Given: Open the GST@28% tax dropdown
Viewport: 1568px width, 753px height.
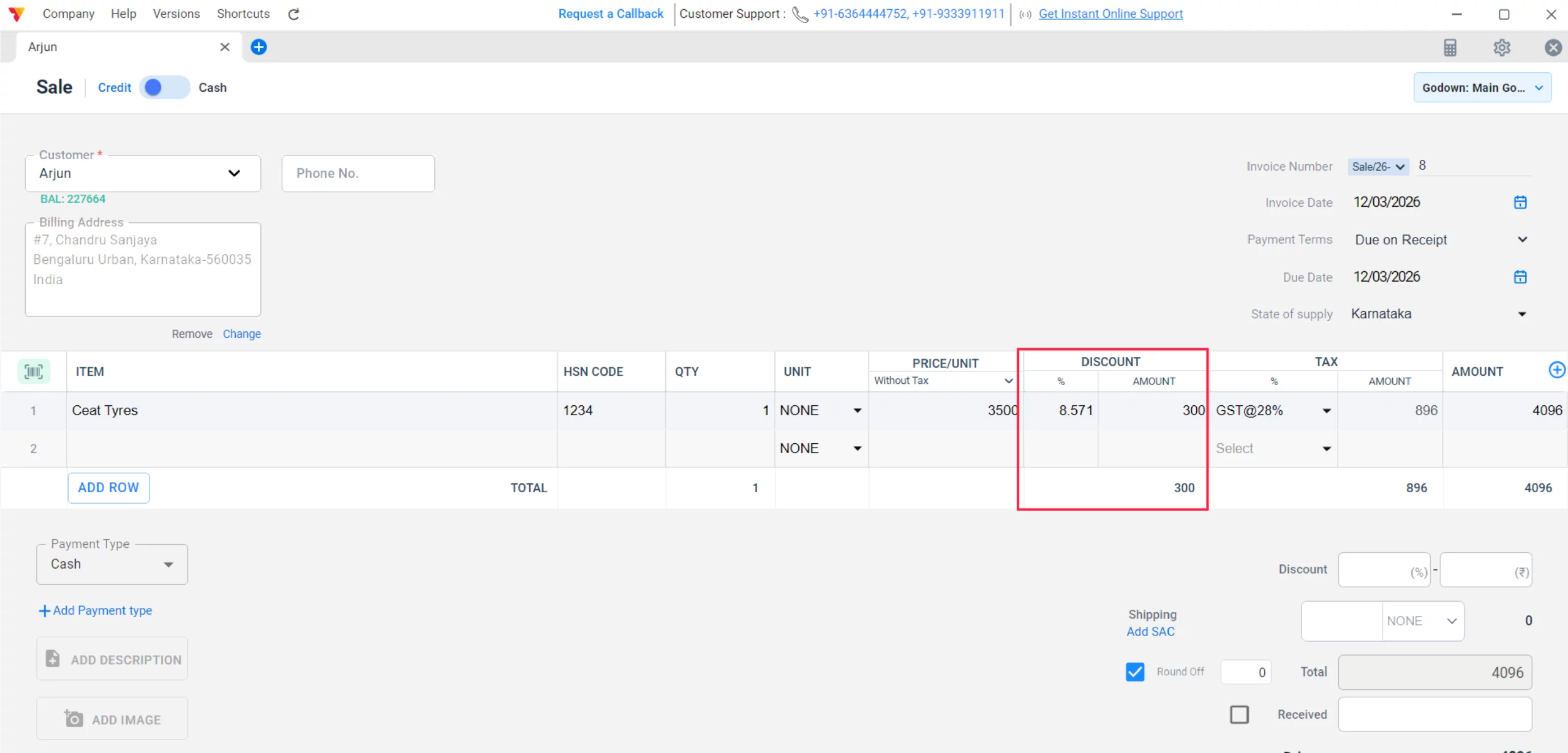Looking at the screenshot, I should pyautogui.click(x=1326, y=410).
